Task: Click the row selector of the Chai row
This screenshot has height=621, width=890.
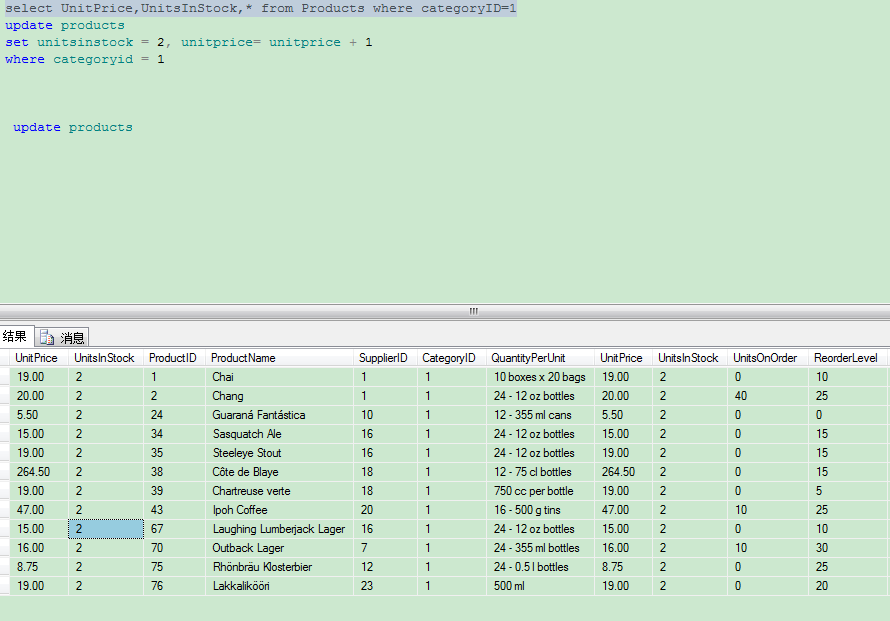Action: (5, 377)
